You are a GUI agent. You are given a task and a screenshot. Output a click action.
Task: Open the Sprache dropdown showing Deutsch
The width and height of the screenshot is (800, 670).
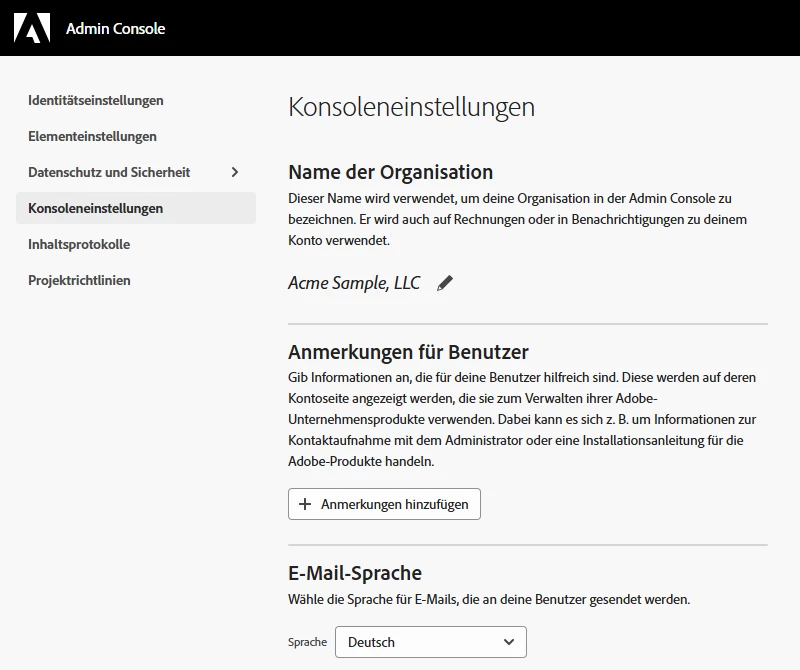(431, 642)
